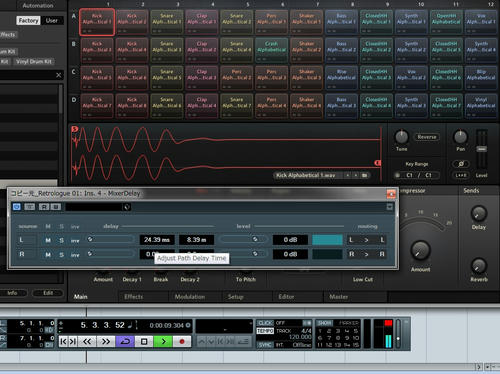Adjust the L channel delay slider
Screen dimensions: 500x374
110,239
